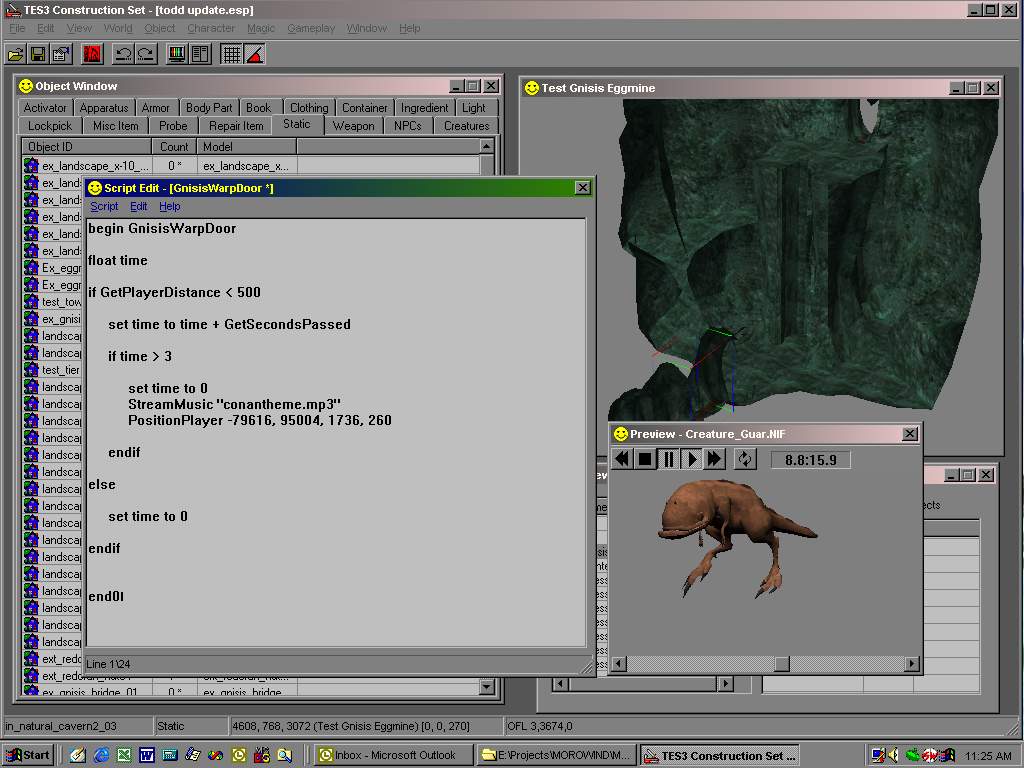Screen dimensions: 1024x768
Task: Open the Edit menu in Script Edit
Action: pyautogui.click(x=138, y=206)
